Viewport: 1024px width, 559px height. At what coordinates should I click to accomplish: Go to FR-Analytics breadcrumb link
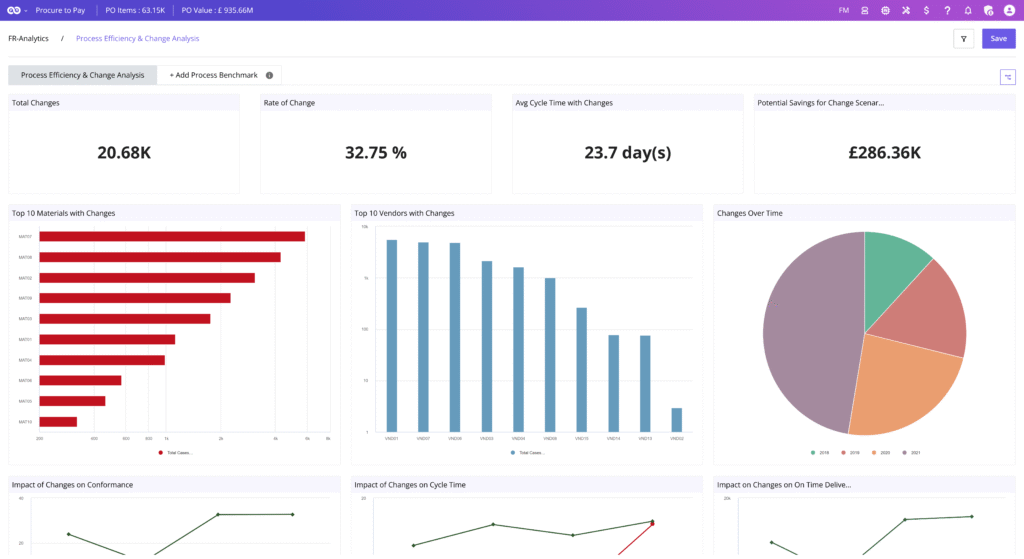pos(27,39)
